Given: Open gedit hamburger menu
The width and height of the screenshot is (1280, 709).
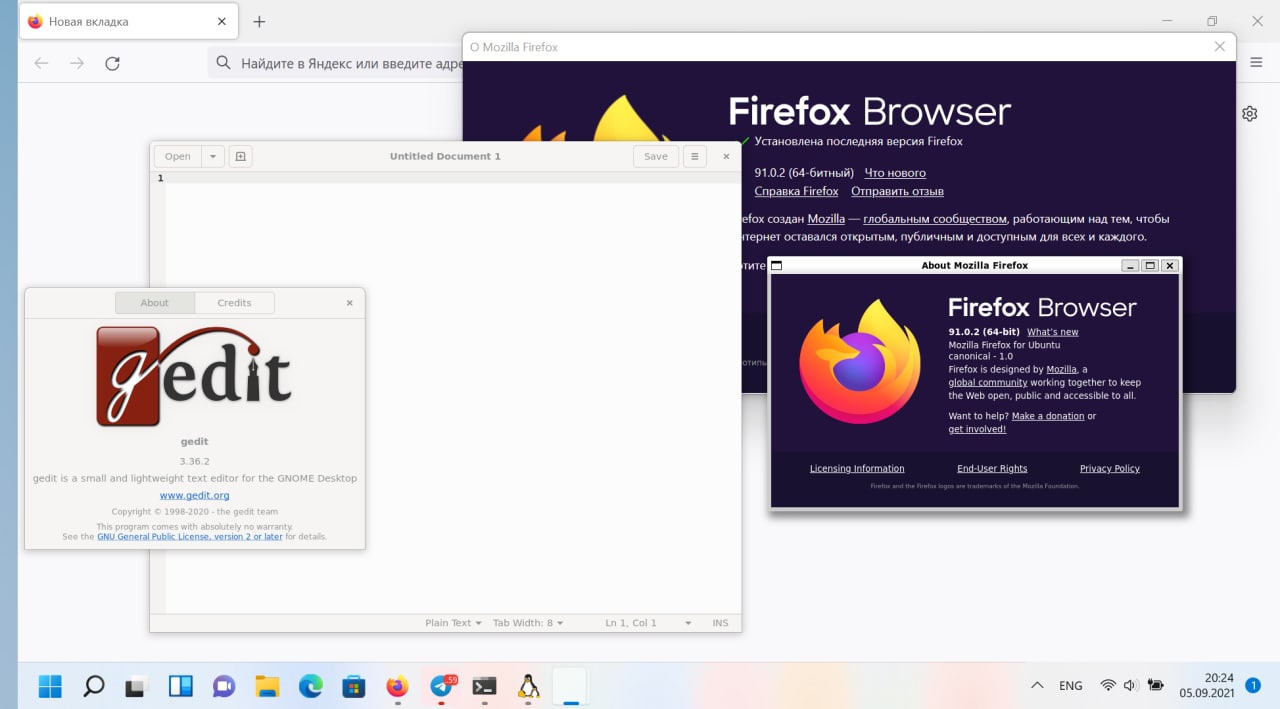Looking at the screenshot, I should [x=694, y=156].
